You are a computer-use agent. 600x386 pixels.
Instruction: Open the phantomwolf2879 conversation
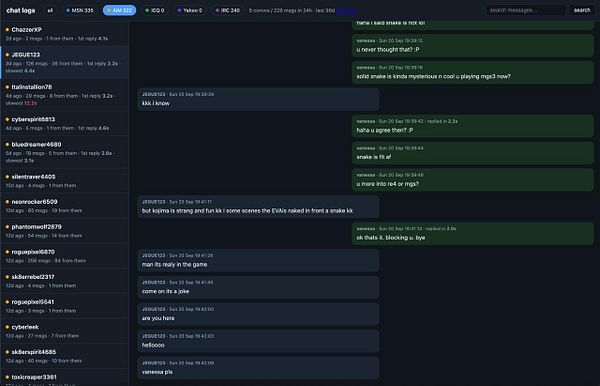coord(64,231)
